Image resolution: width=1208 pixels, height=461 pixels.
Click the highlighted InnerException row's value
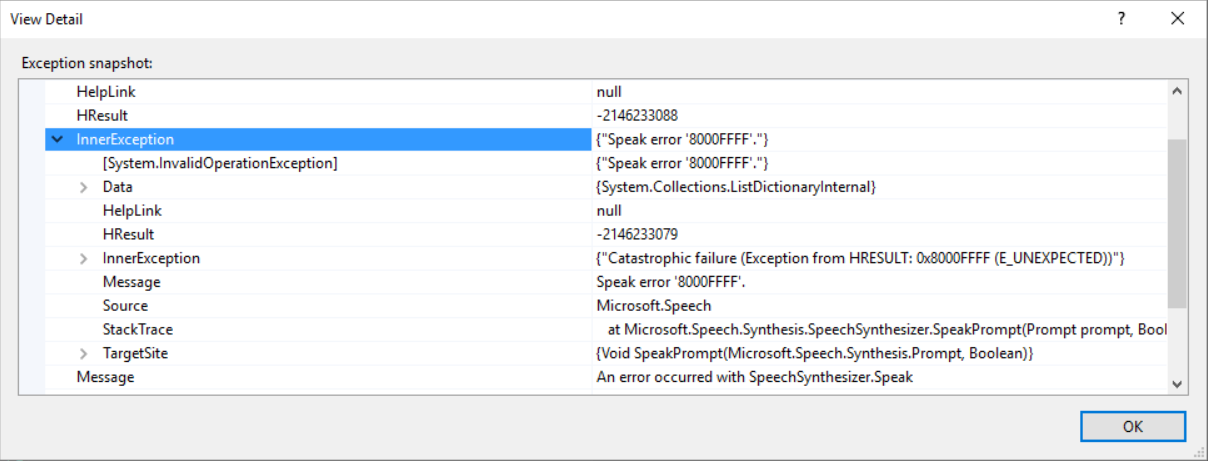click(682, 140)
